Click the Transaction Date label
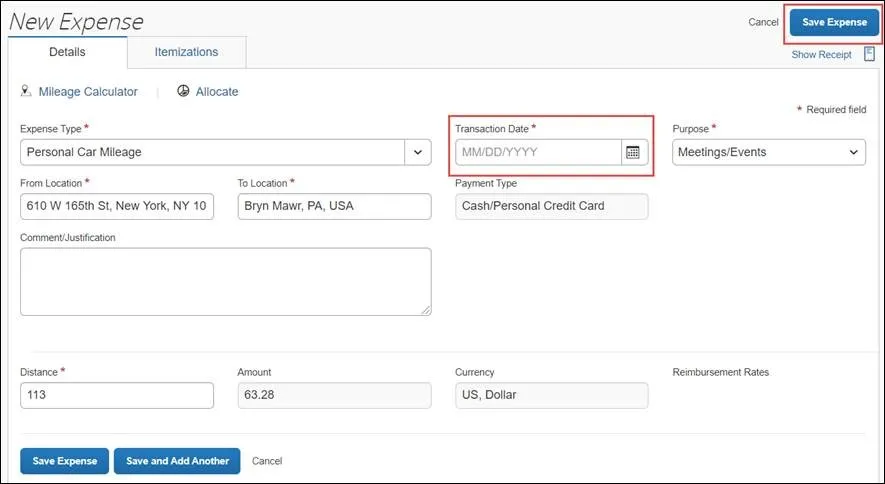Viewport: 885px width, 484px height. [492, 129]
